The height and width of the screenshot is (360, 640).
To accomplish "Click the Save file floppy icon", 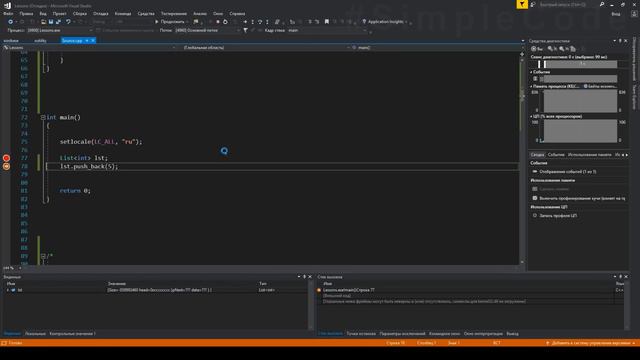I will [x=51, y=22].
